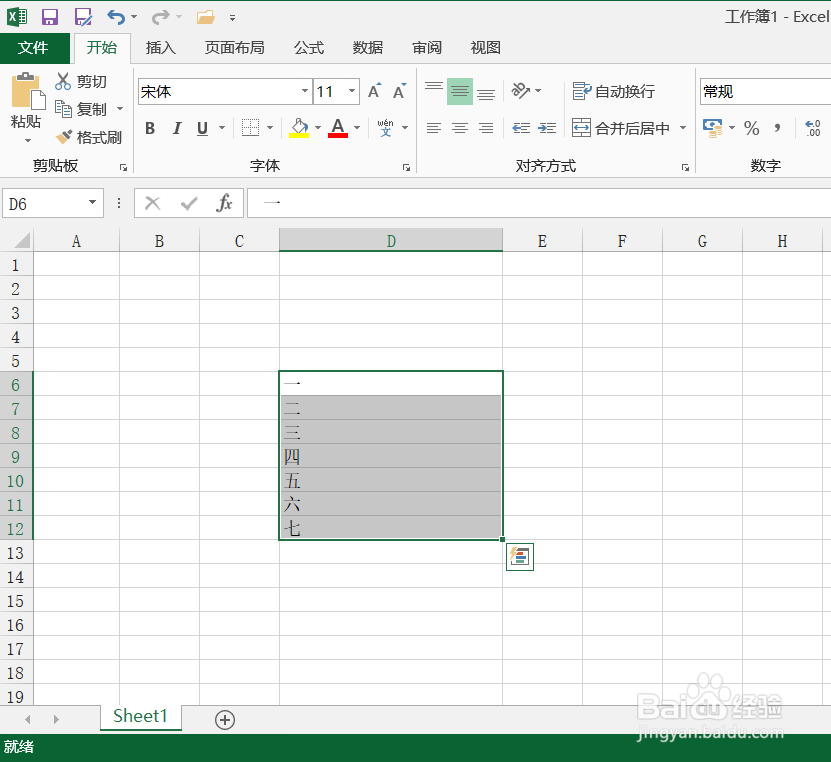831x762 pixels.
Task: Switch to the 审阅 tab
Action: coord(427,48)
